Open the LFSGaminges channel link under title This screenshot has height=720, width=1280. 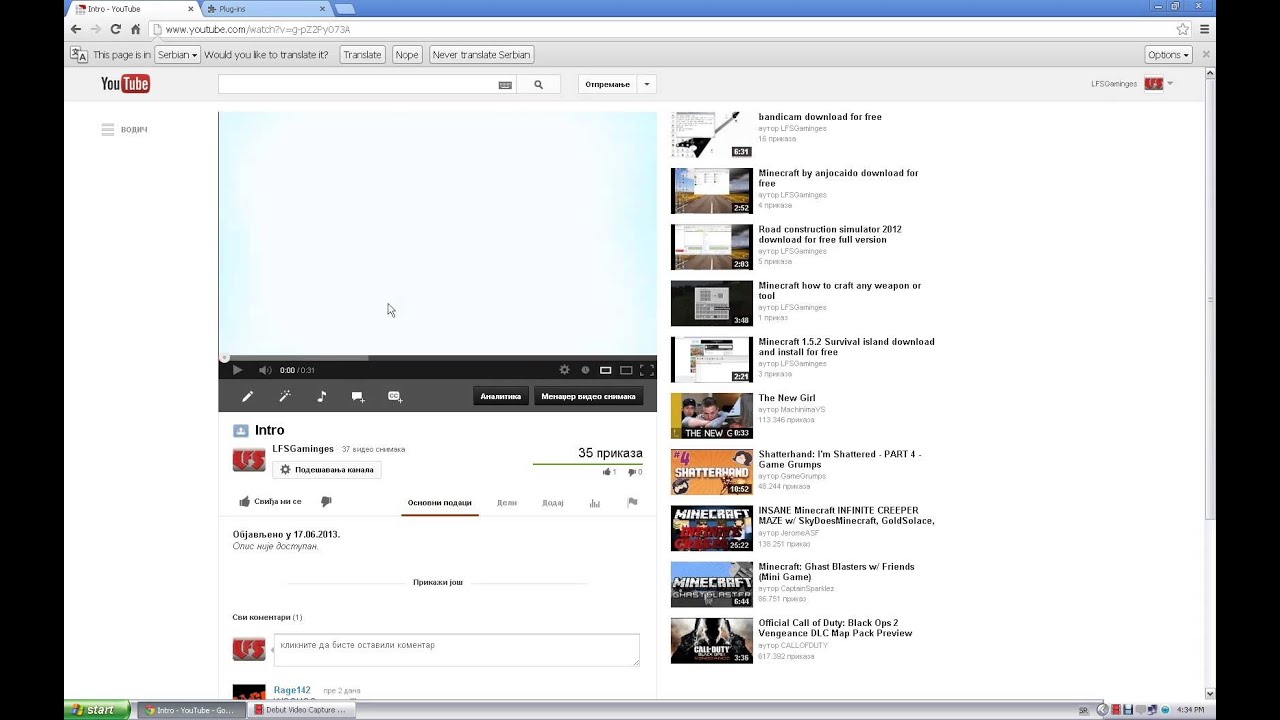click(303, 449)
